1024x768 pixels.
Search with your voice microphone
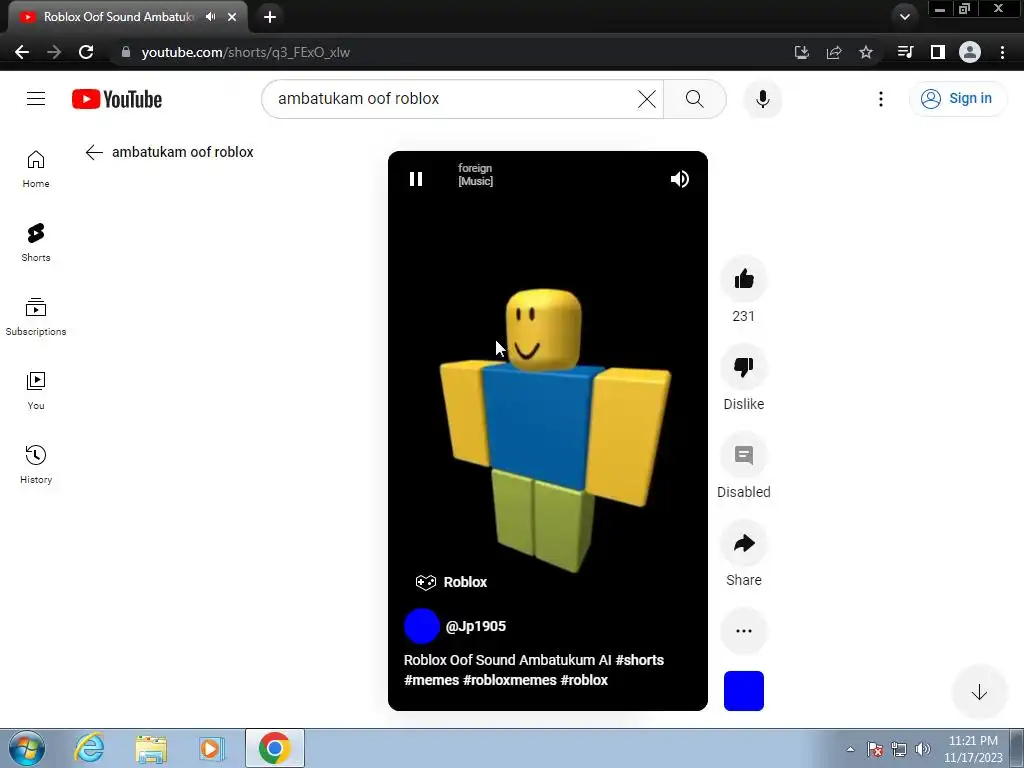[x=763, y=99]
